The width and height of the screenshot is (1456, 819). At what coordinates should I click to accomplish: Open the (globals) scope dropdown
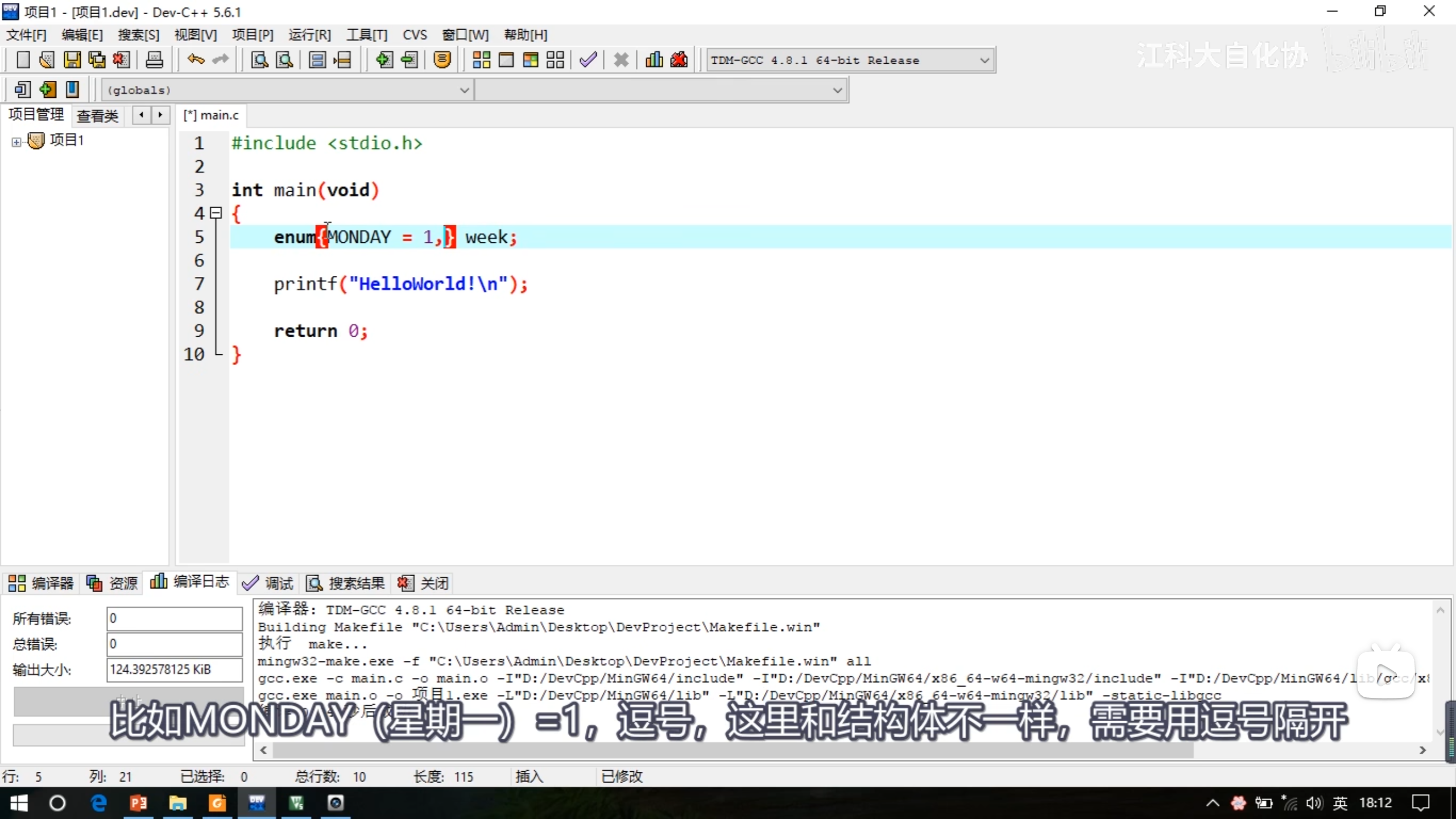pos(464,90)
